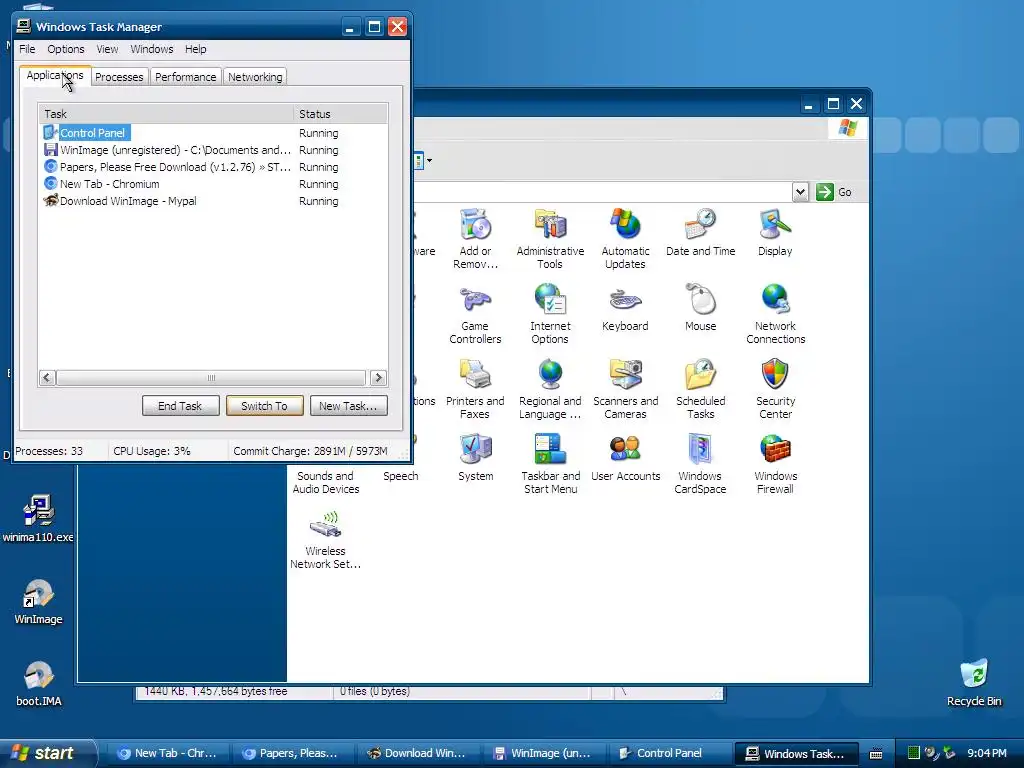The width and height of the screenshot is (1024, 768).
Task: Open Printers and Faxes icon
Action: pyautogui.click(x=475, y=389)
